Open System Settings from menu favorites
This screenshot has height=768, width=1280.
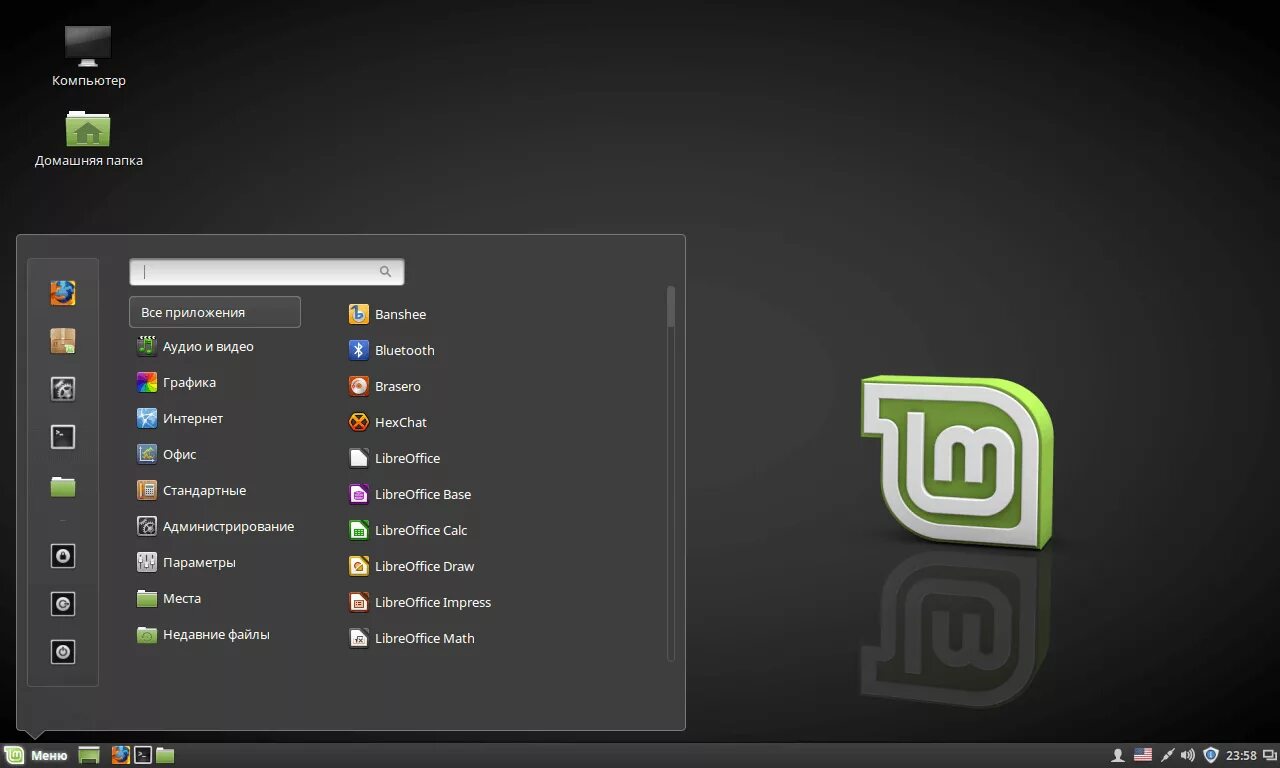pos(63,389)
